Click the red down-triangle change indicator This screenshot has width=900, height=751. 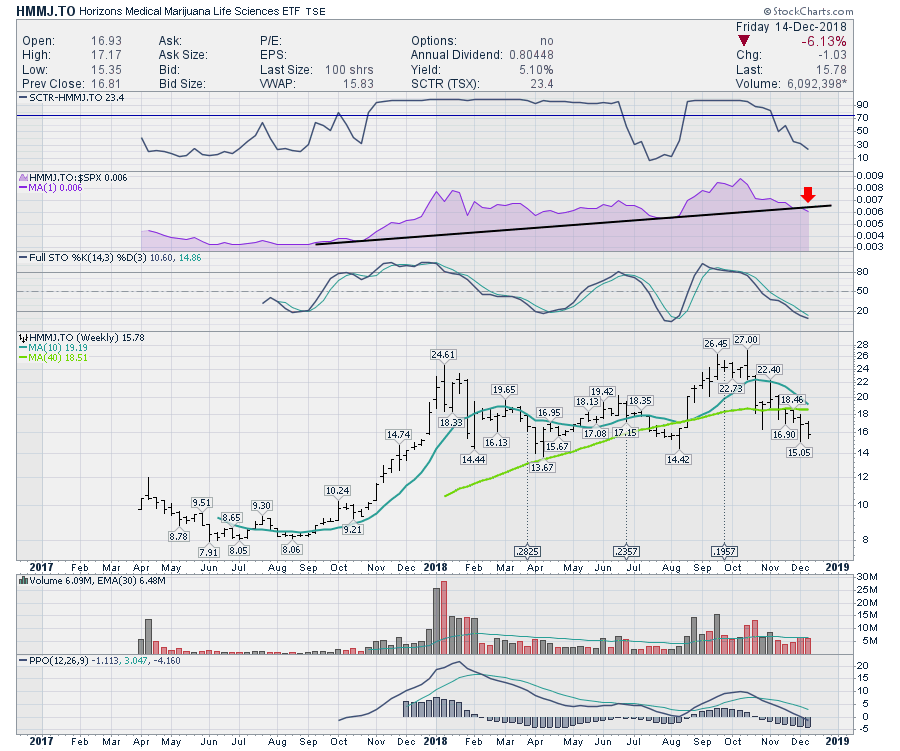(744, 41)
